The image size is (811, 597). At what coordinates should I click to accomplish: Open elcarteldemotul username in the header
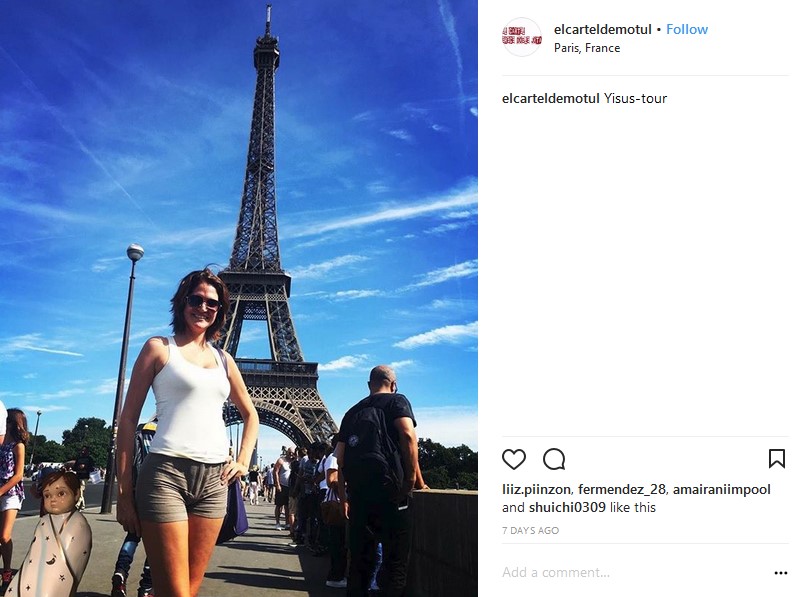(603, 29)
